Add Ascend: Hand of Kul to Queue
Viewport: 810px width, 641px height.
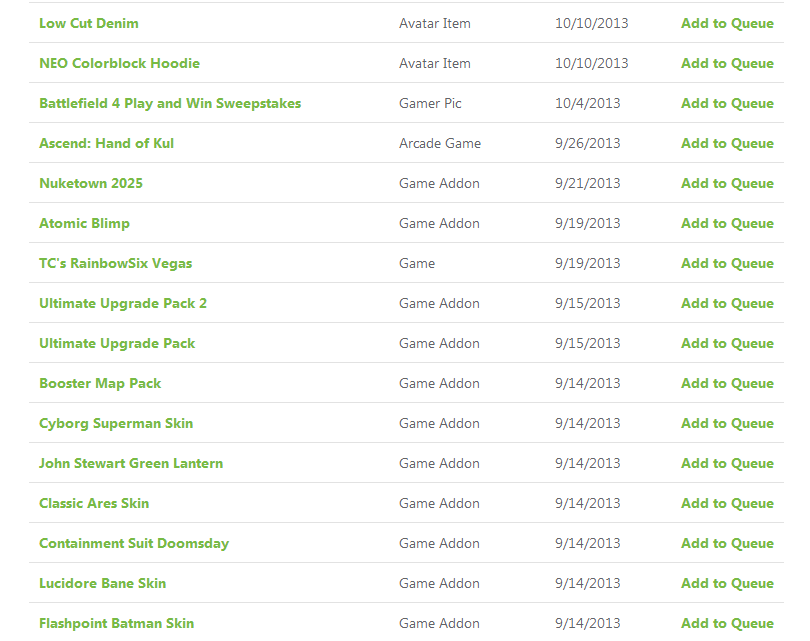pyautogui.click(x=727, y=143)
